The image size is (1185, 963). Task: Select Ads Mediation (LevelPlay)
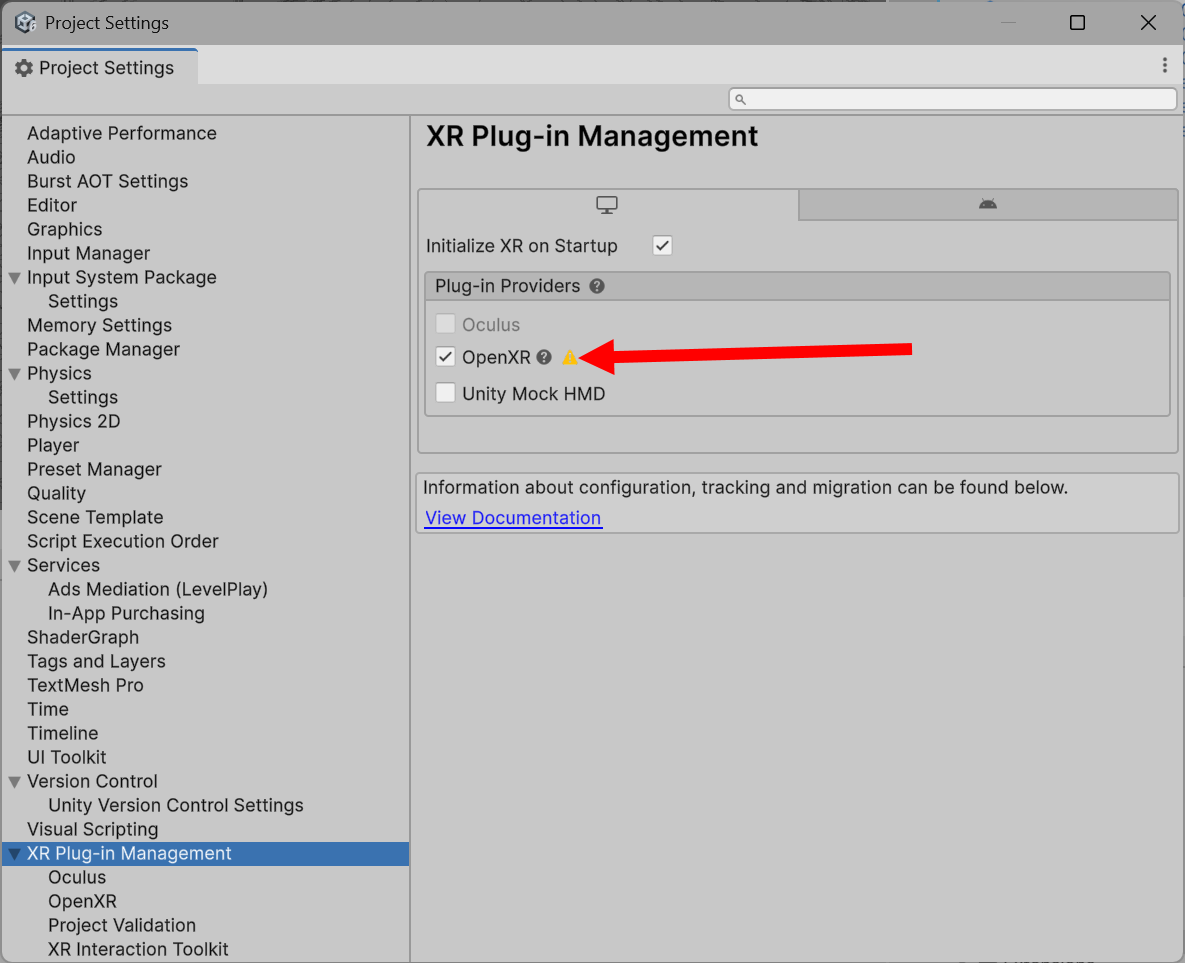coord(158,590)
